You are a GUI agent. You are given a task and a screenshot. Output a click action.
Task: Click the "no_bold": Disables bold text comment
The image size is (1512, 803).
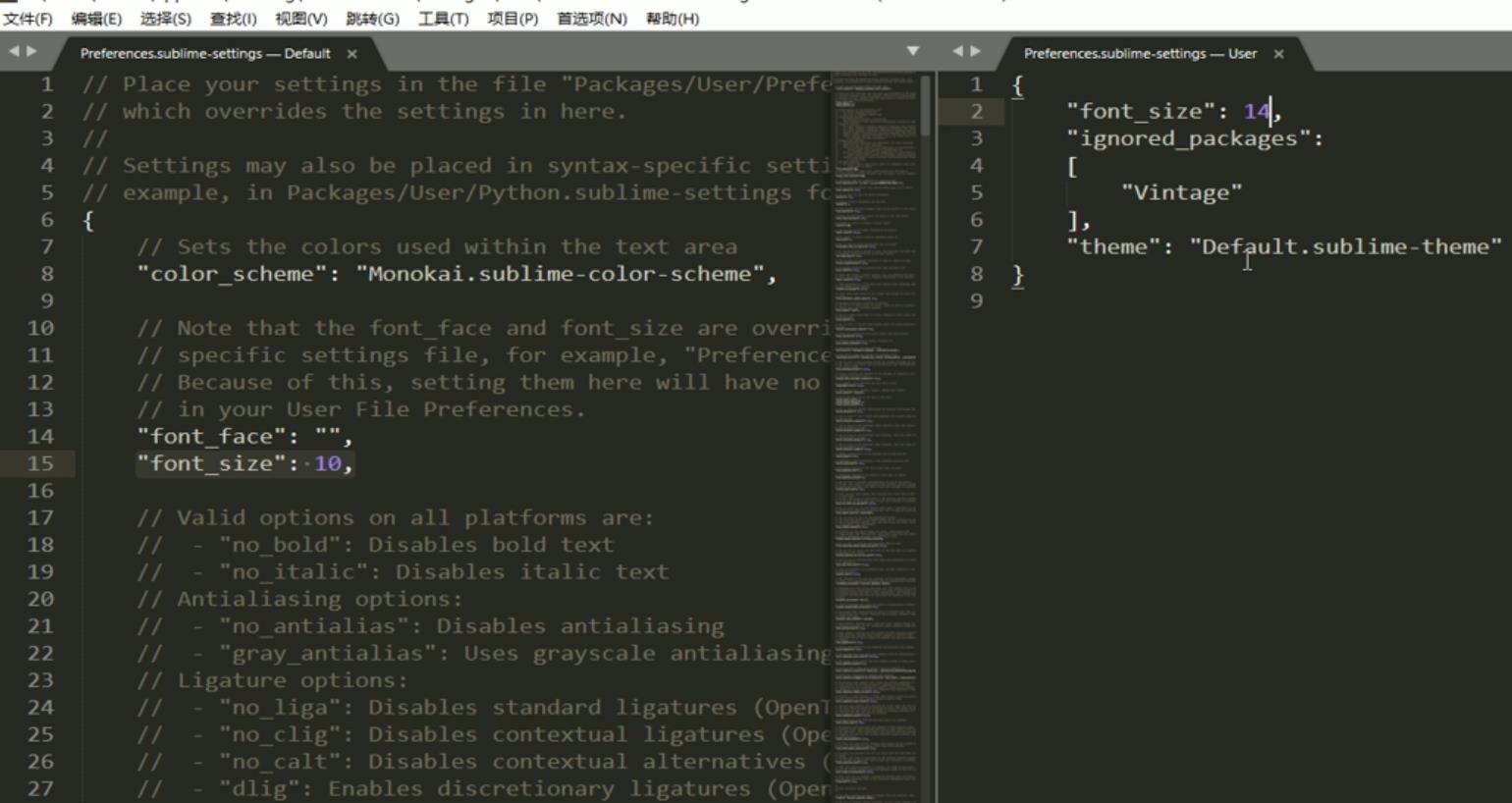375,545
